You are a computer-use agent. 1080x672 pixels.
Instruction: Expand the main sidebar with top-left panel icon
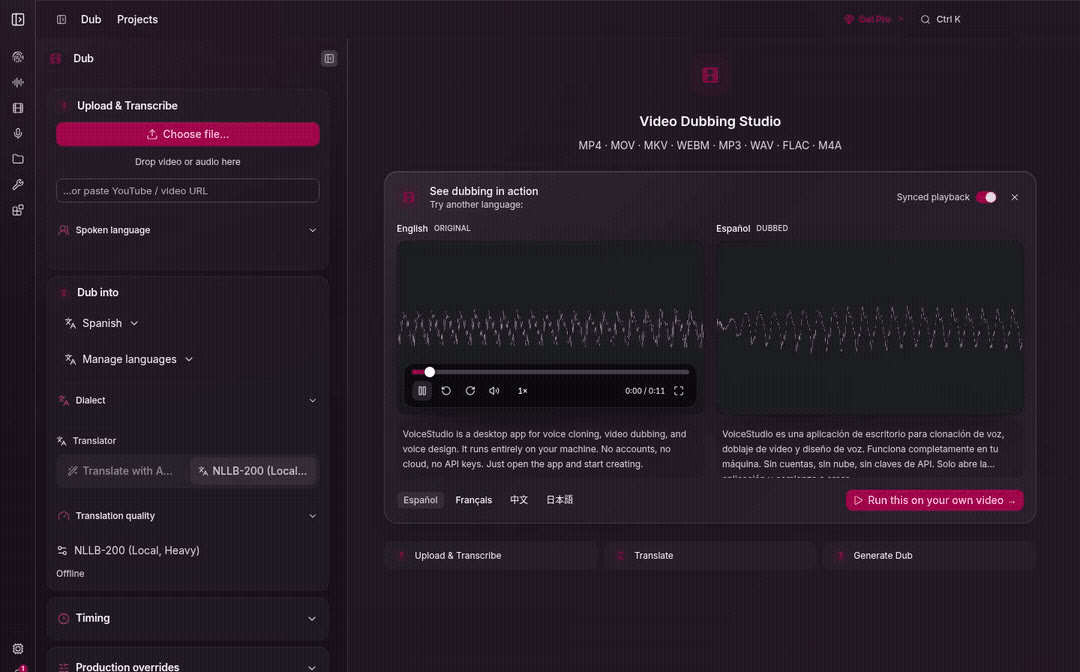pyautogui.click(x=18, y=19)
